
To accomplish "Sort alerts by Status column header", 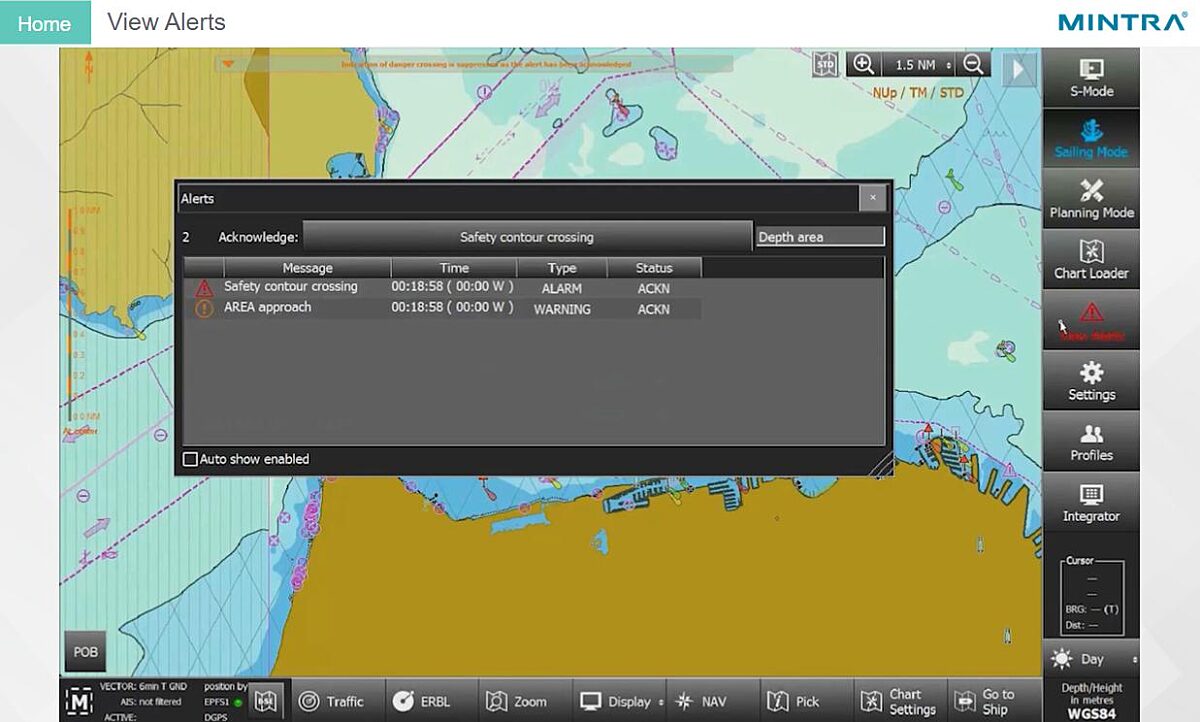I will (x=654, y=267).
